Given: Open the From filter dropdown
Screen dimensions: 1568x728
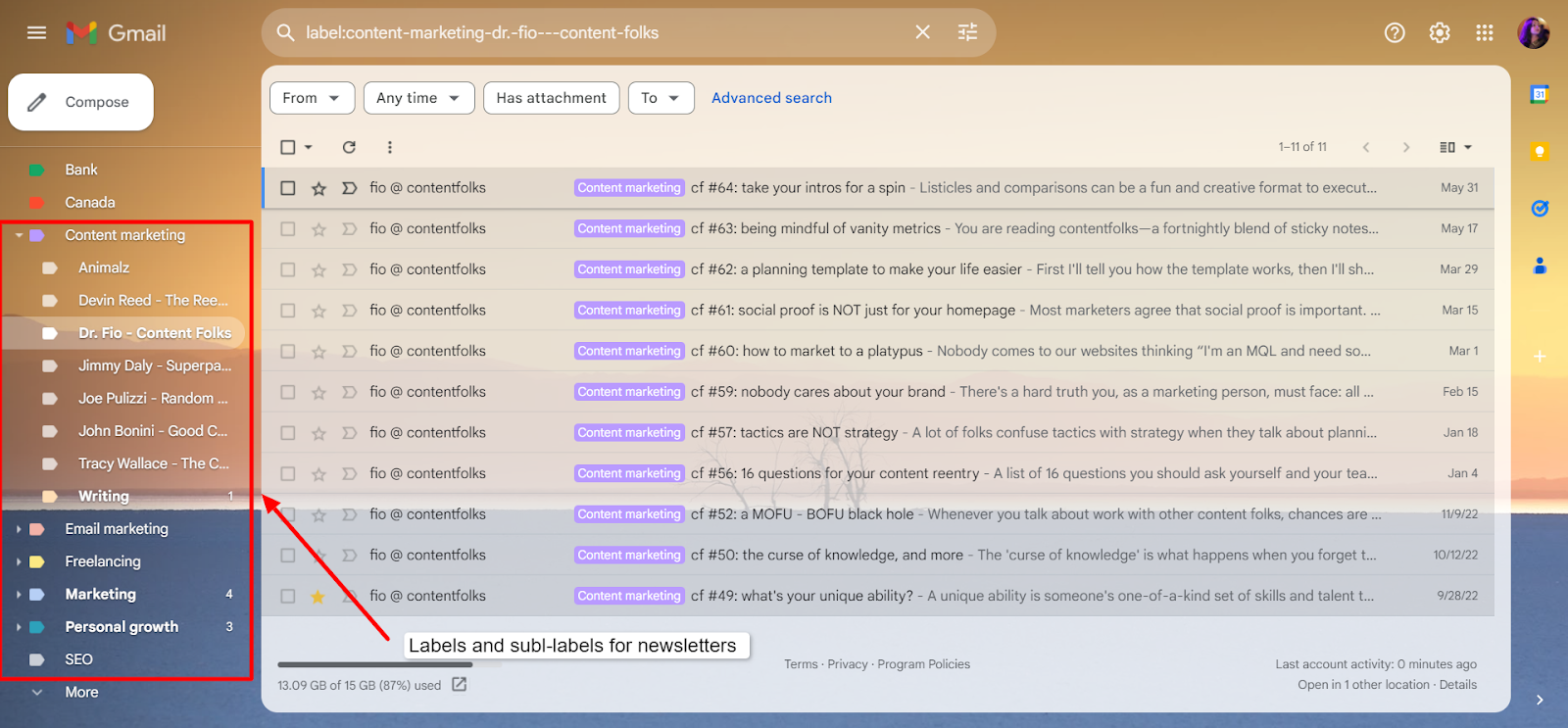Looking at the screenshot, I should coord(312,98).
